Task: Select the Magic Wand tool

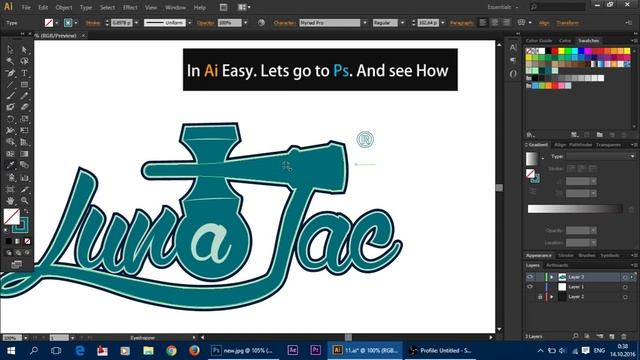Action: 10,61
